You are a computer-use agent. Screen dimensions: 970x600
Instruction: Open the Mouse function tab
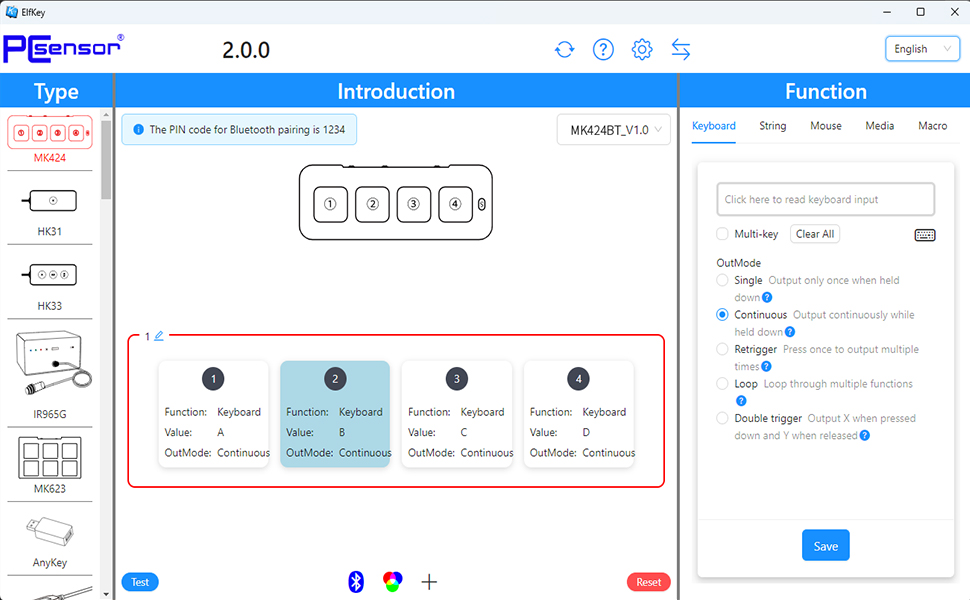point(825,126)
